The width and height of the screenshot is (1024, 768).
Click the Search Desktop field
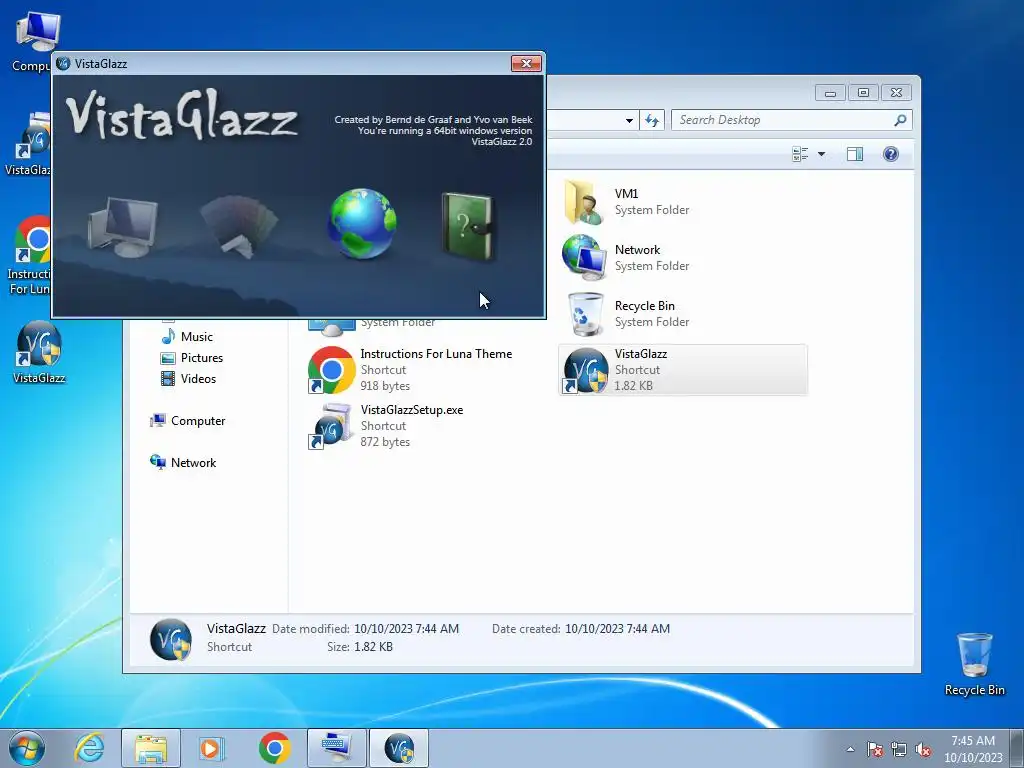coord(792,120)
